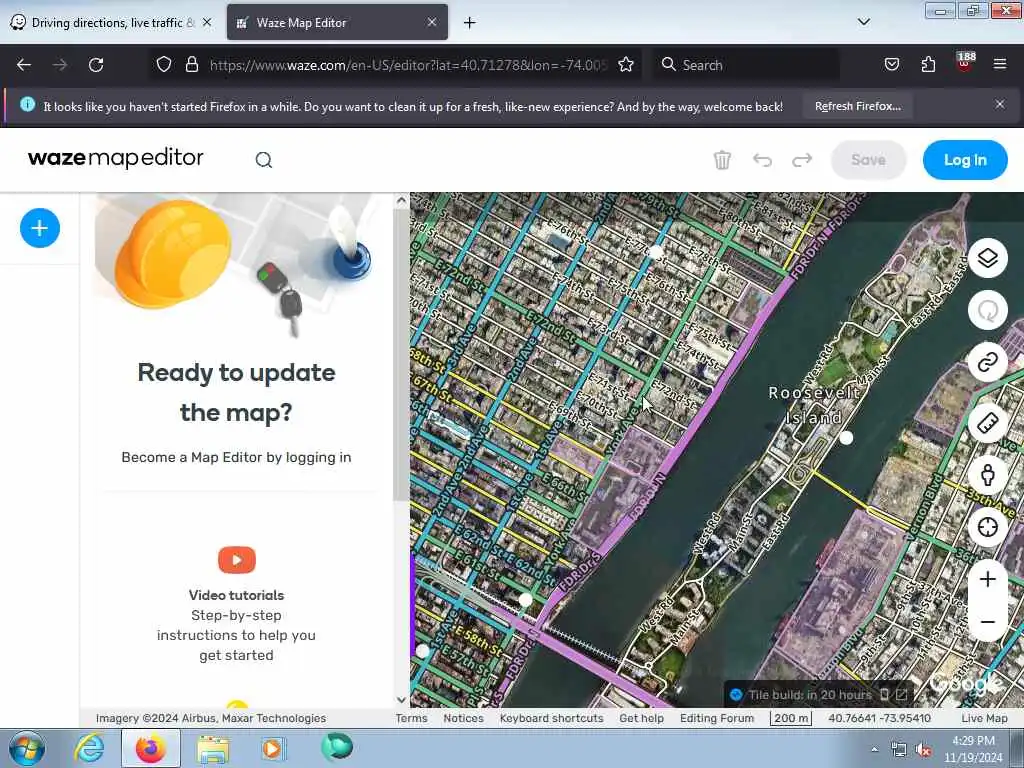Click the trash delete icon
This screenshot has height=768, width=1024.
tap(722, 160)
